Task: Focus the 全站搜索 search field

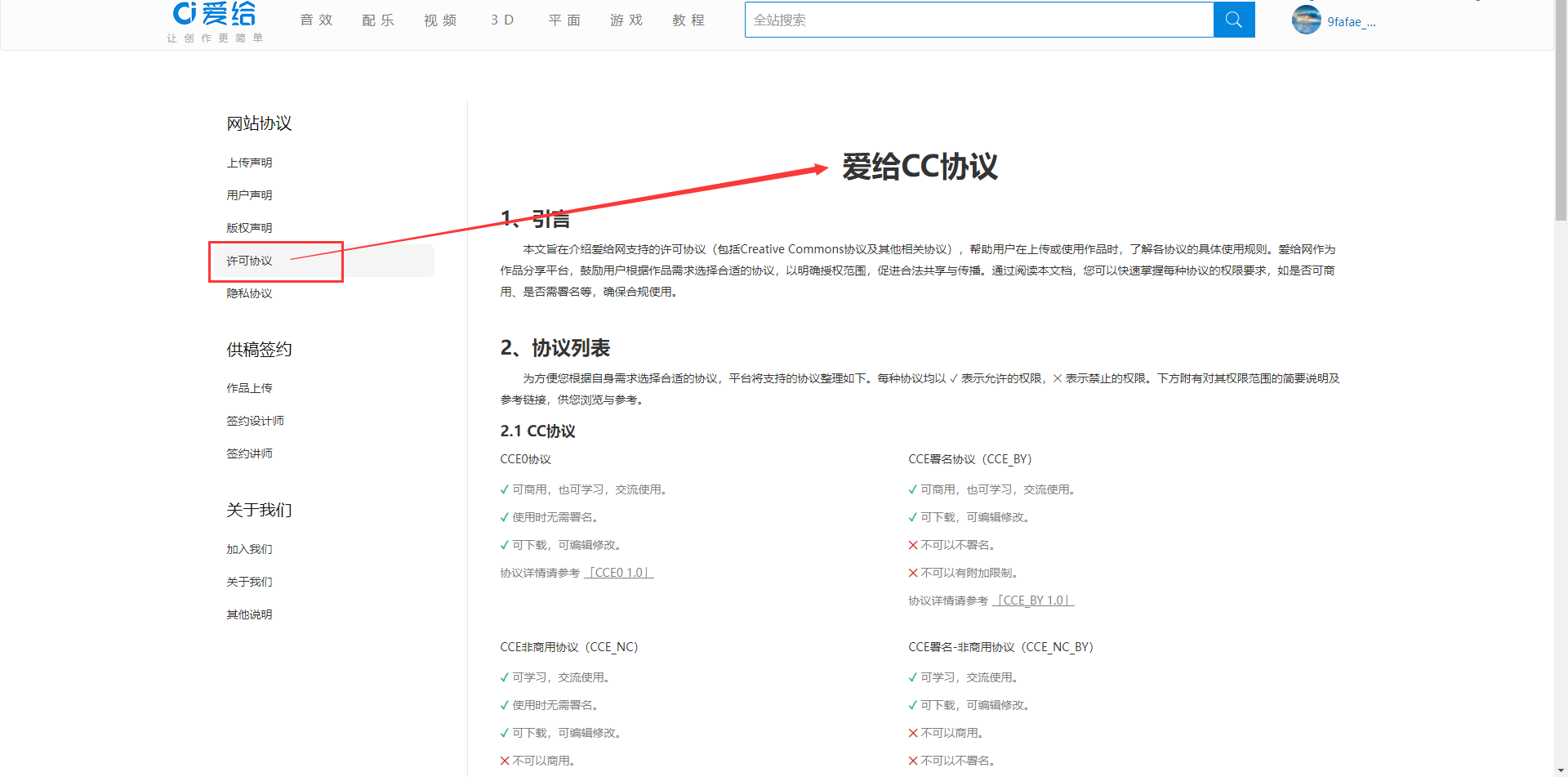Action: (x=979, y=20)
